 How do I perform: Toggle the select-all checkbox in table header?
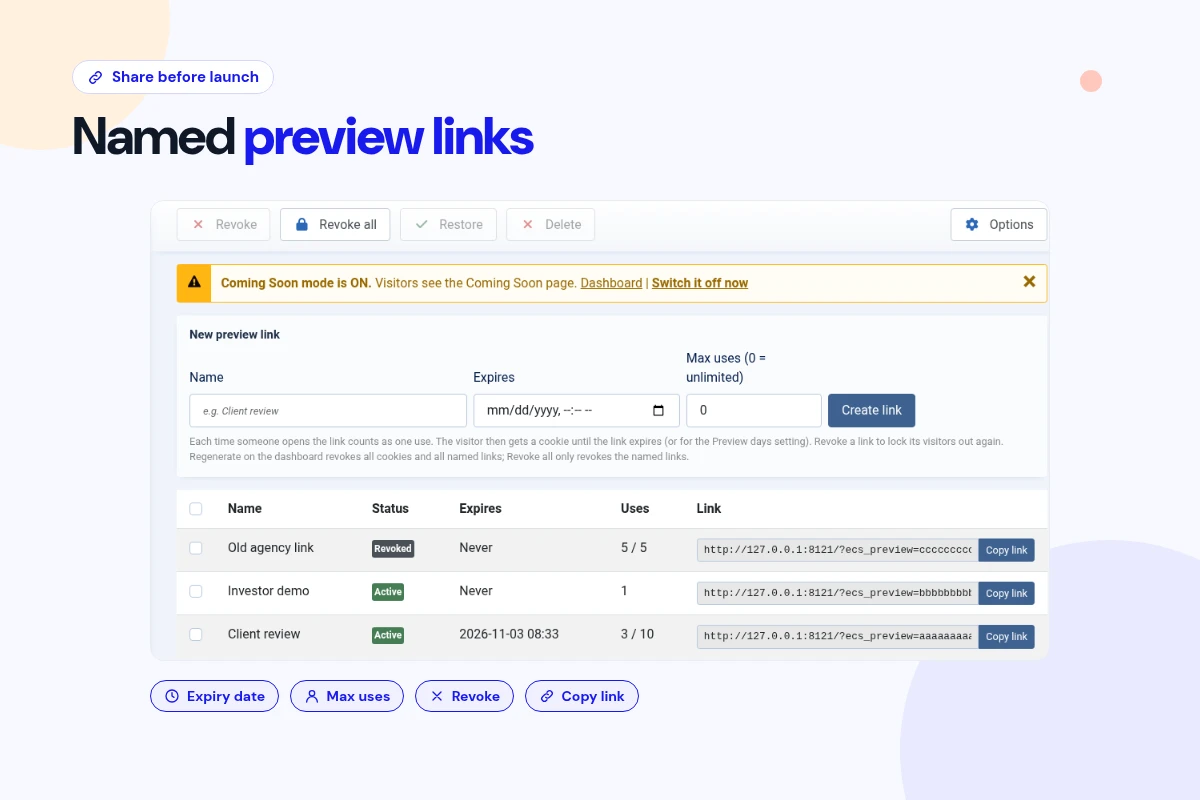(x=196, y=509)
